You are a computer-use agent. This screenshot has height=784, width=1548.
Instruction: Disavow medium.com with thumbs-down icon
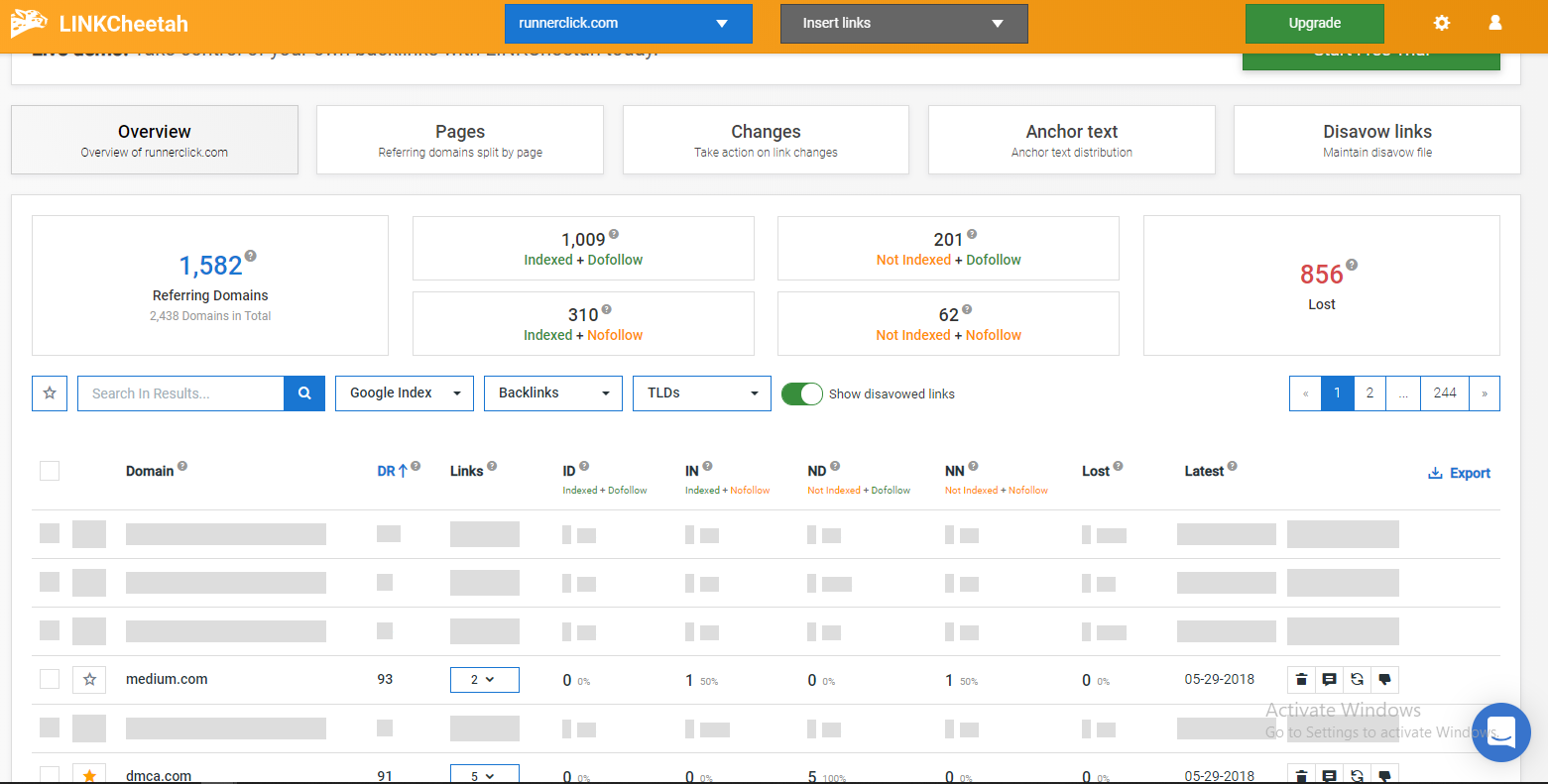click(1384, 679)
